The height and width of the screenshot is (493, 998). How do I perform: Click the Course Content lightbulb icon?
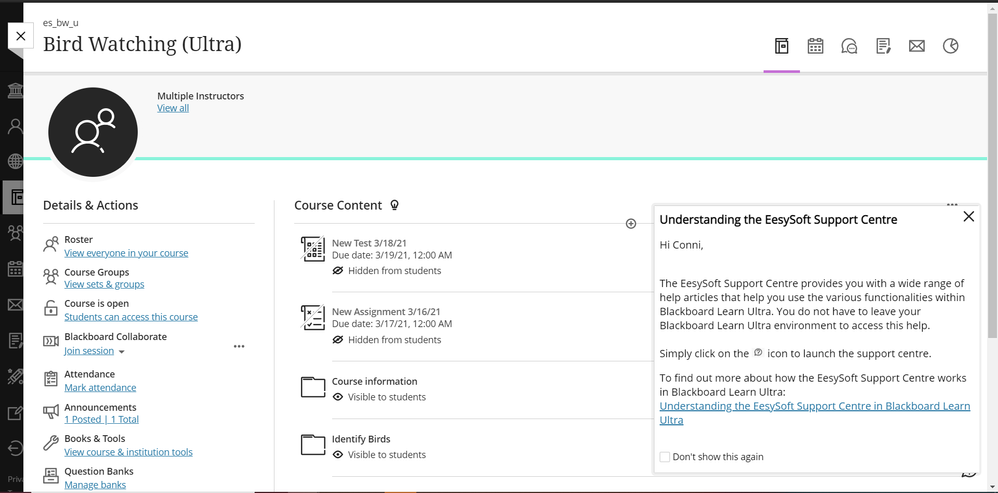point(394,205)
